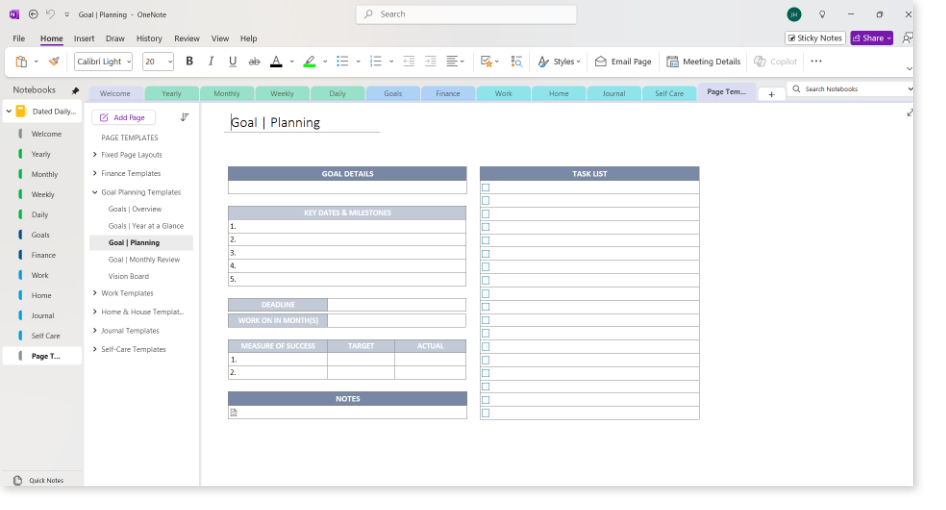Apply numbered list icon

point(375,61)
